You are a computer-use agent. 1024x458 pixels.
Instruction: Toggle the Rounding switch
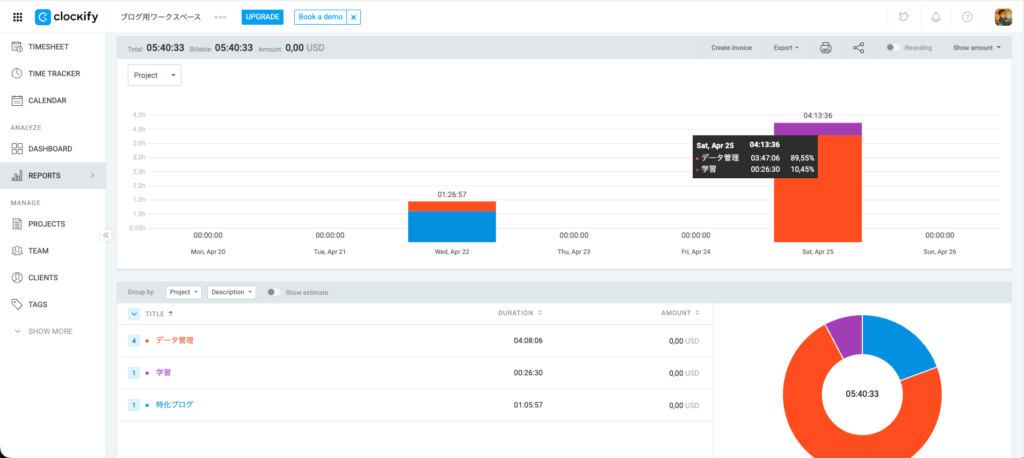tap(890, 47)
